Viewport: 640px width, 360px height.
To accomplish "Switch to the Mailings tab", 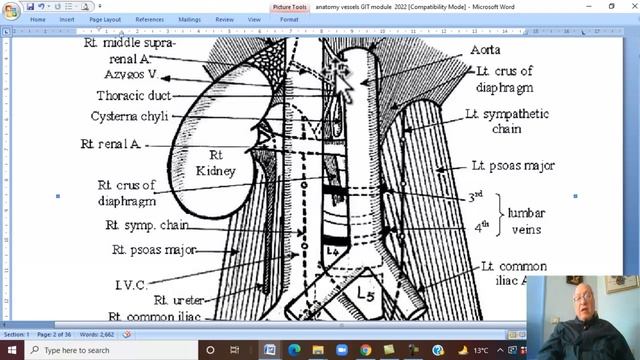I will point(189,20).
